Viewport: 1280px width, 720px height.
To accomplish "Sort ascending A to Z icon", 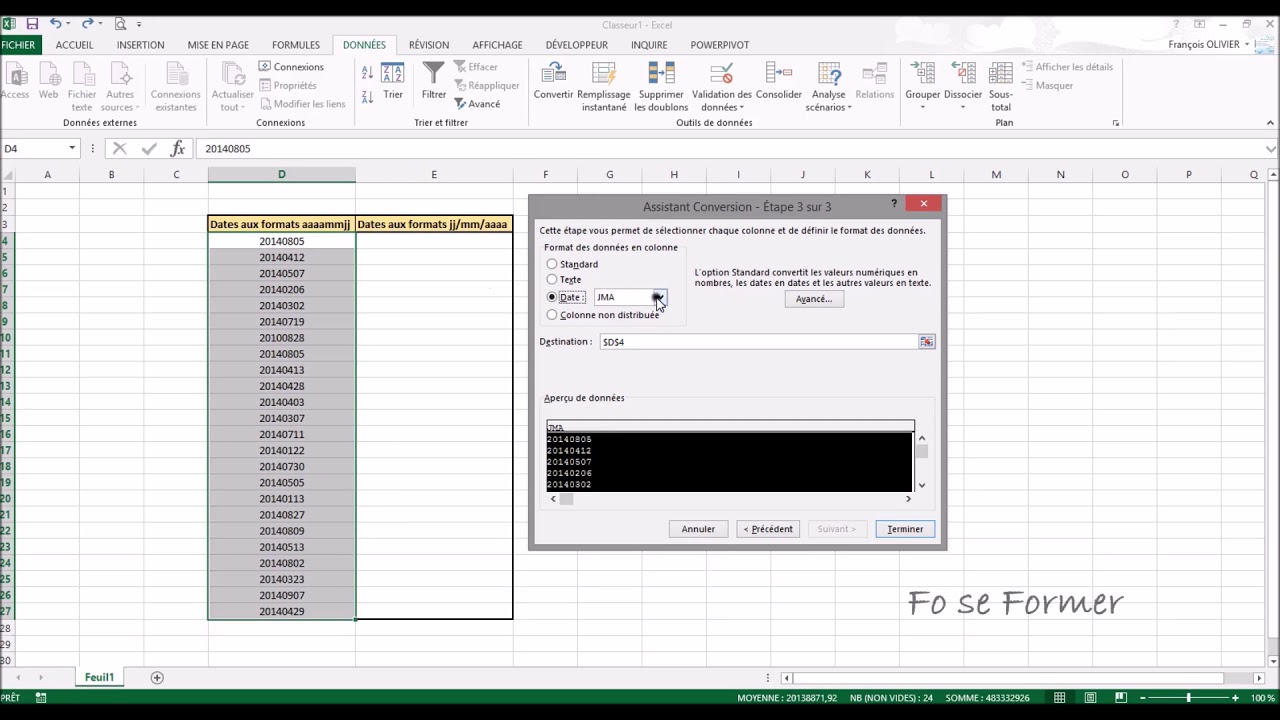I will [367, 72].
